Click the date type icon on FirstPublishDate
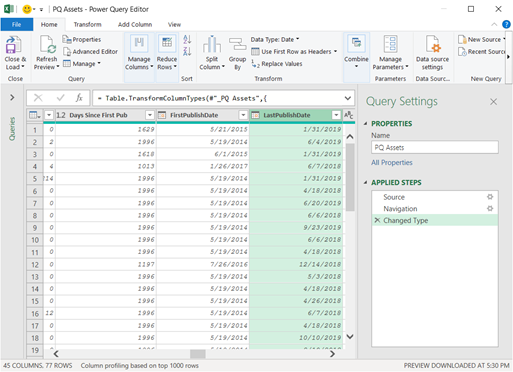This screenshot has width=513, height=372. point(162,115)
